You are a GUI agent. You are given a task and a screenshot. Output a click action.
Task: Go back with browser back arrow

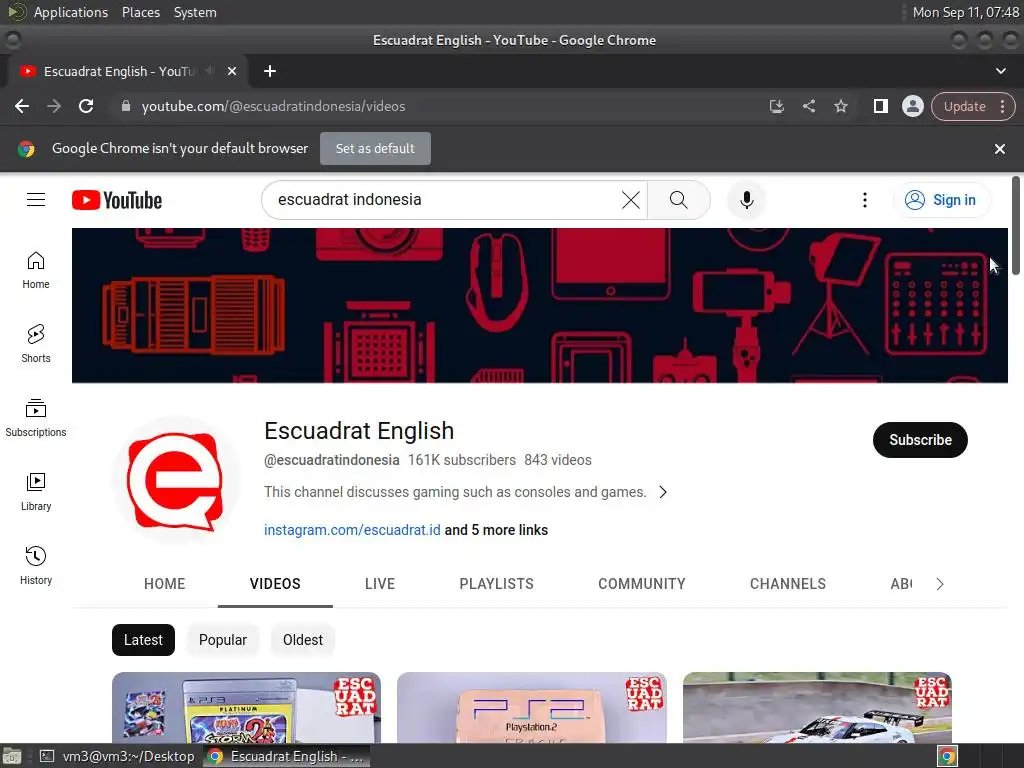tap(22, 106)
